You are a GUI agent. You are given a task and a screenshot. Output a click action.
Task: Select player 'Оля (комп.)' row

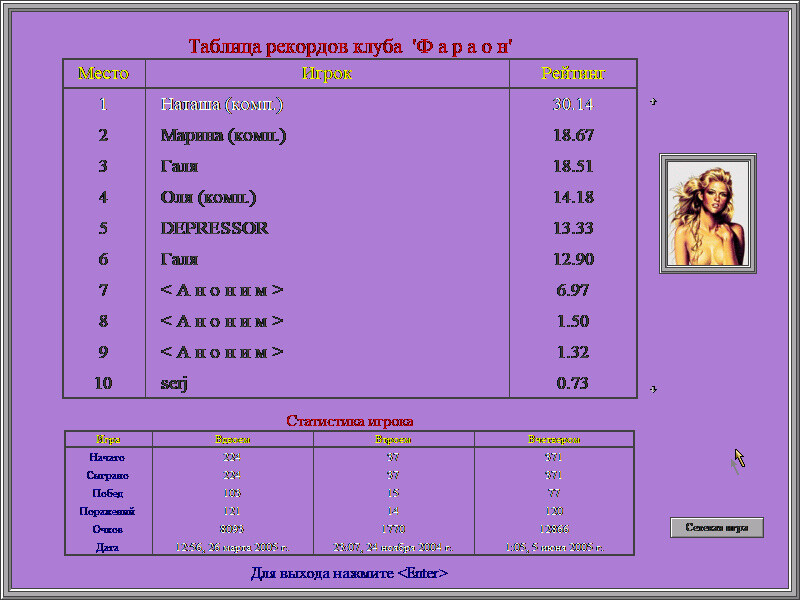point(208,197)
